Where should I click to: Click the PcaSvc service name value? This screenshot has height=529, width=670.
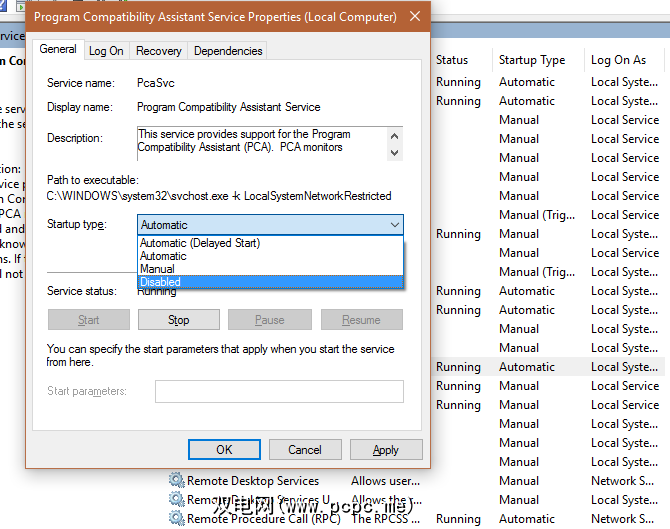156,83
